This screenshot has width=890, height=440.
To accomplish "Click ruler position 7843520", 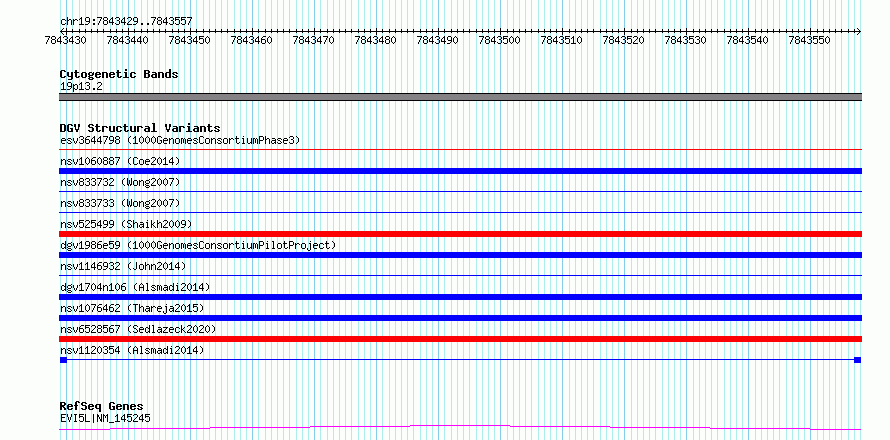I will (x=623, y=40).
